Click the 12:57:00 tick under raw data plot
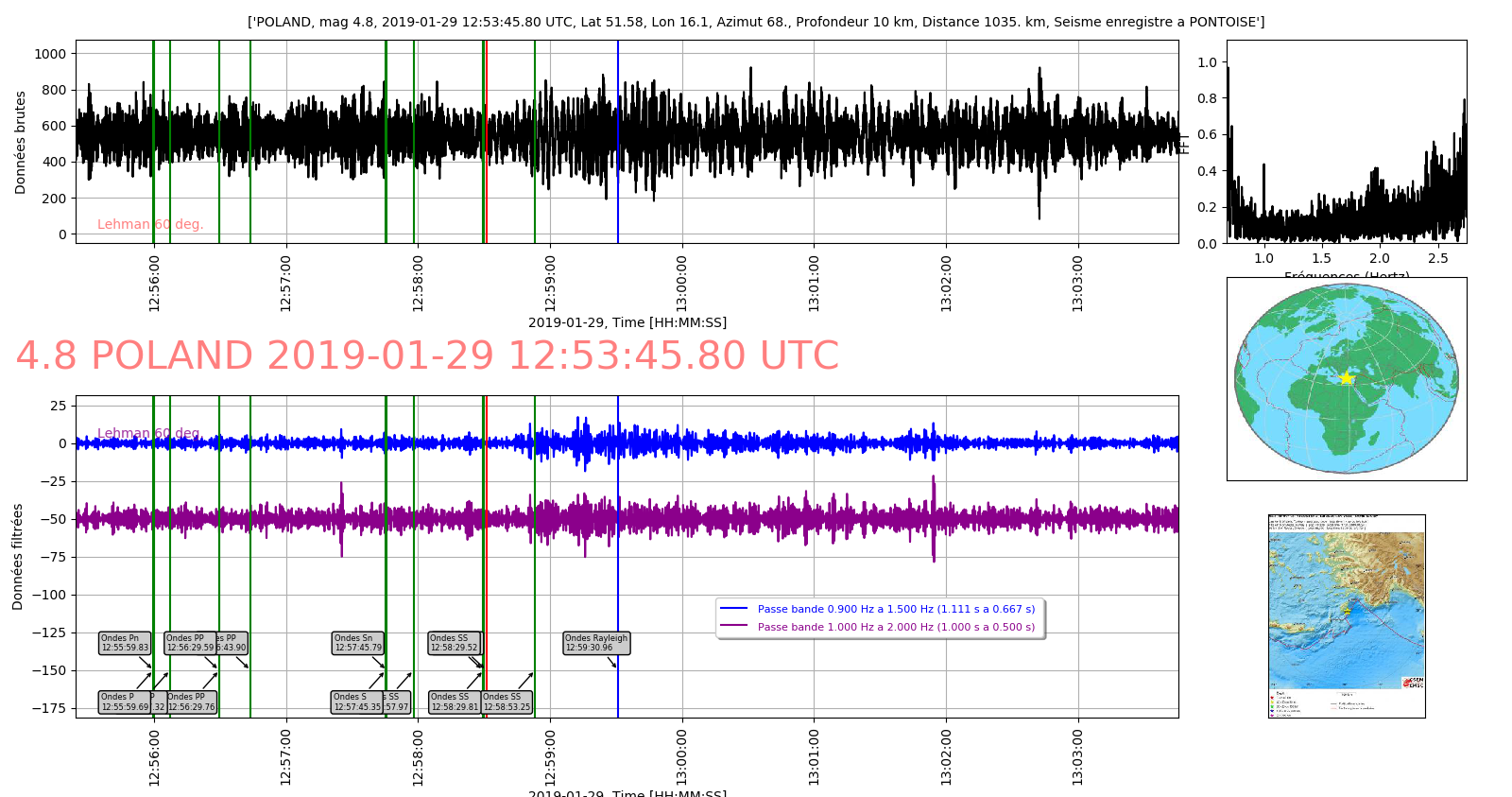The width and height of the screenshot is (1512, 797). [286, 283]
